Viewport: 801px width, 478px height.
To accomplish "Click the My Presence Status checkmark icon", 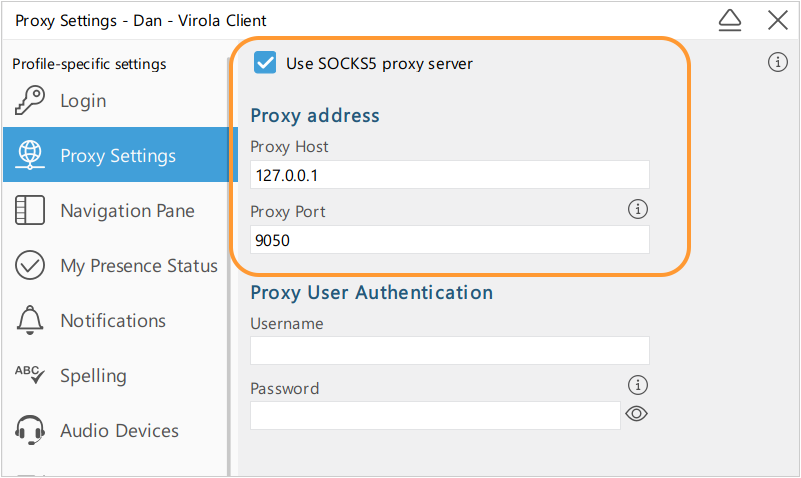I will coord(30,265).
